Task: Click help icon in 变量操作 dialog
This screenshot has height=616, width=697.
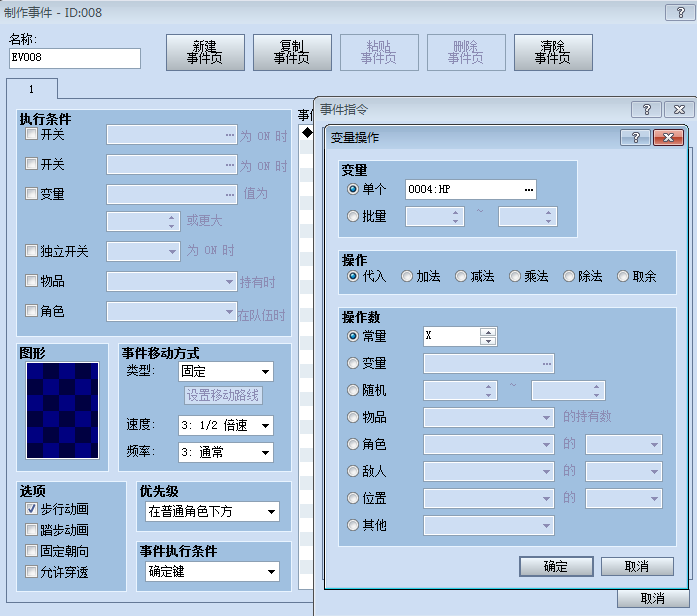Action: pos(636,138)
